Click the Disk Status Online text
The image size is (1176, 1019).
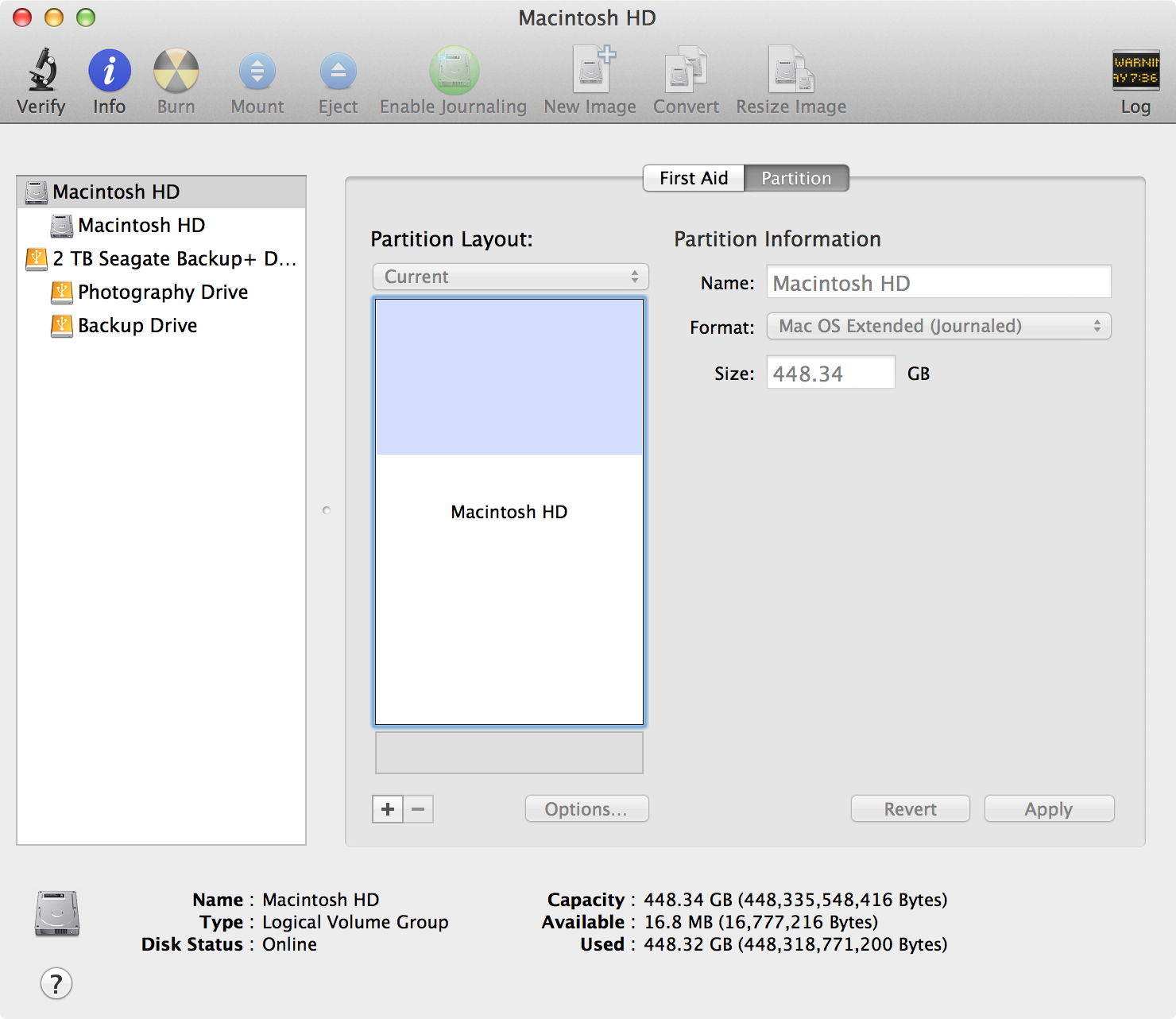[289, 944]
